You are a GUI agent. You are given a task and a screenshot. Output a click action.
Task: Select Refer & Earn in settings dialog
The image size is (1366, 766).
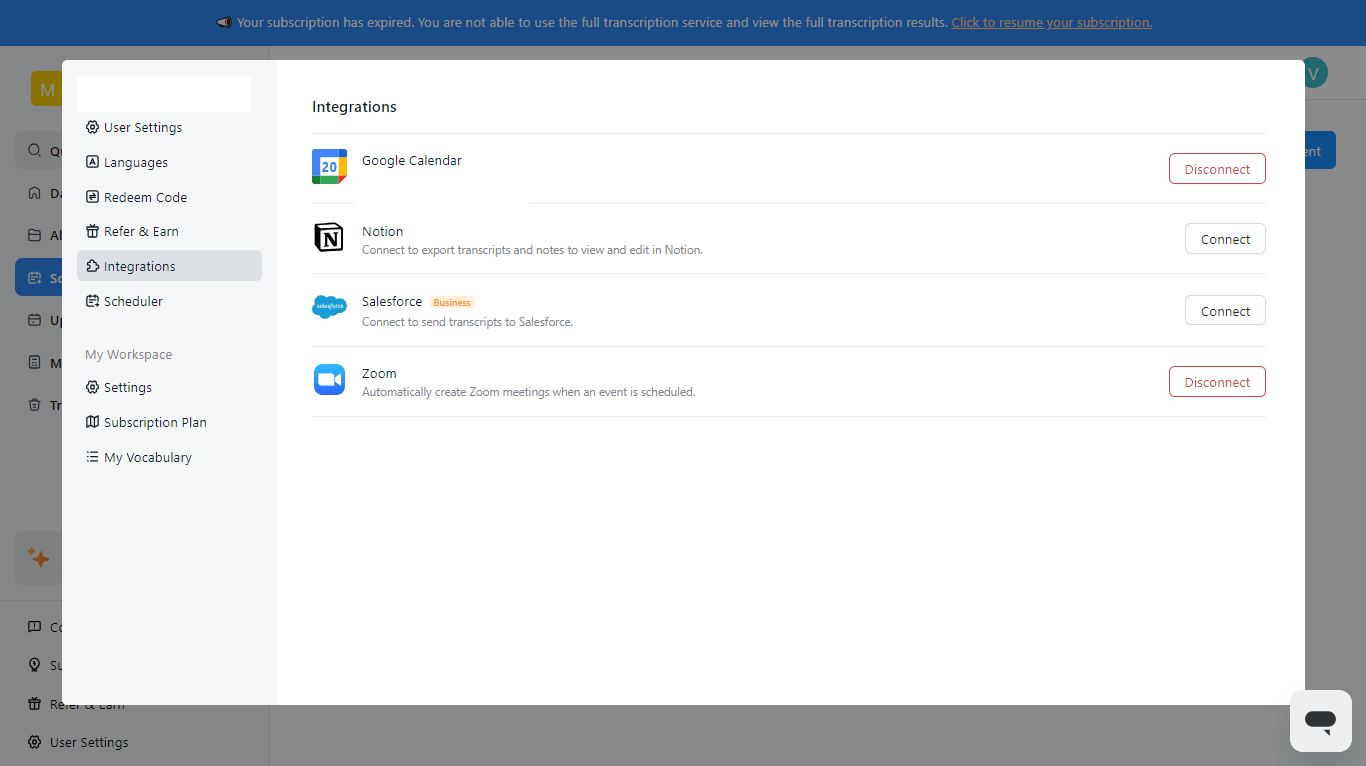[169, 231]
